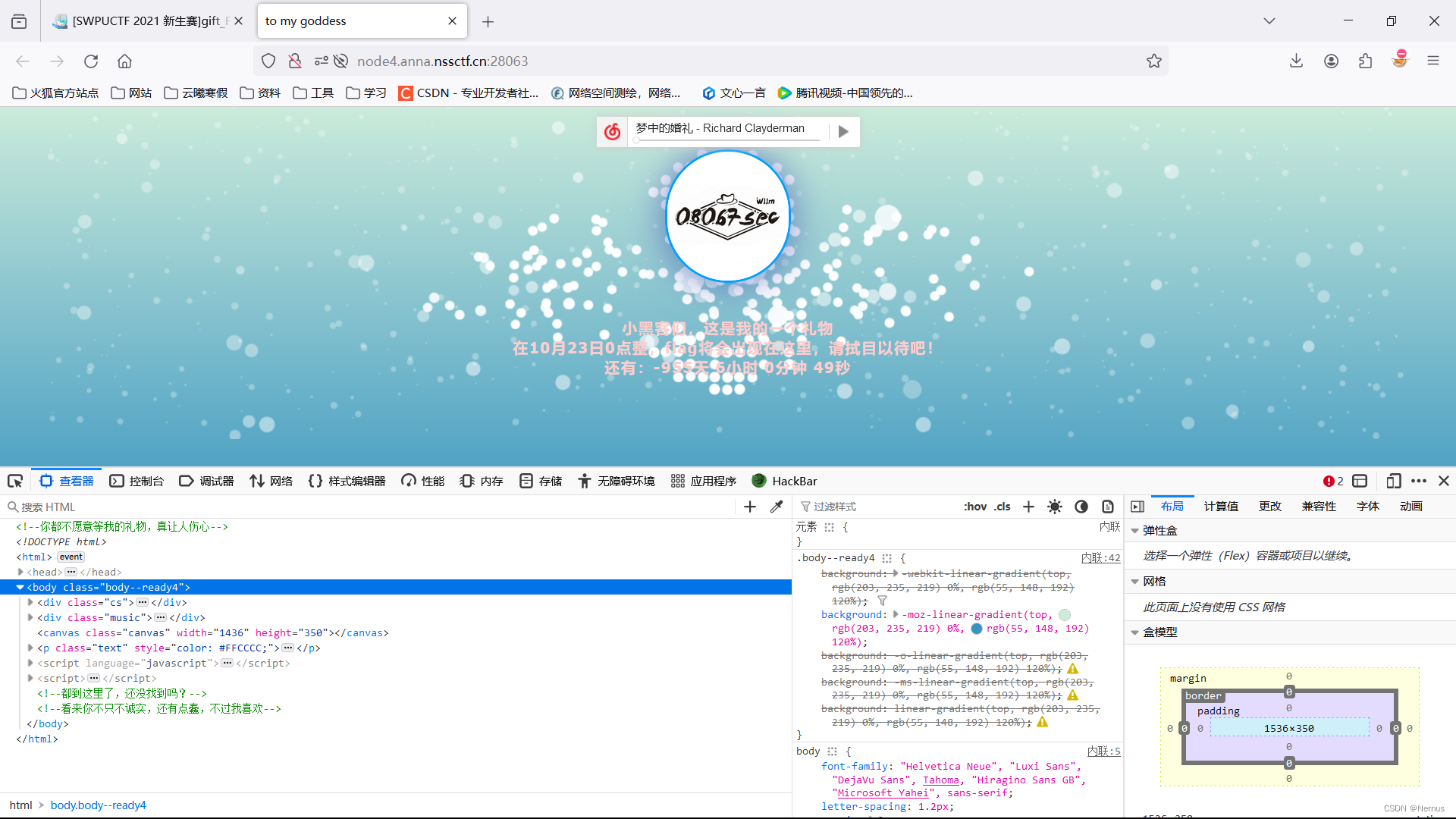Toggle responsive design mode
This screenshot has width=1456, height=819.
[x=1394, y=481]
